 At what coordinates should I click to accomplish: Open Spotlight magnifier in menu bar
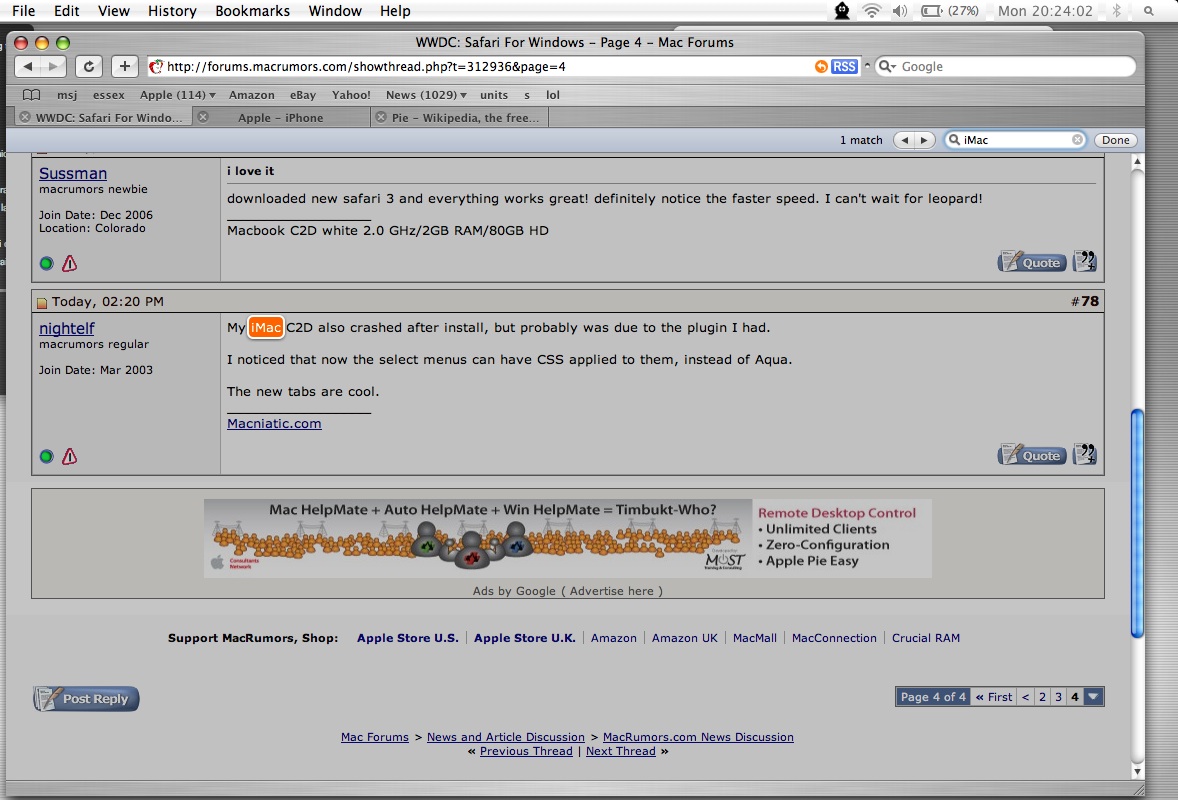(1149, 11)
